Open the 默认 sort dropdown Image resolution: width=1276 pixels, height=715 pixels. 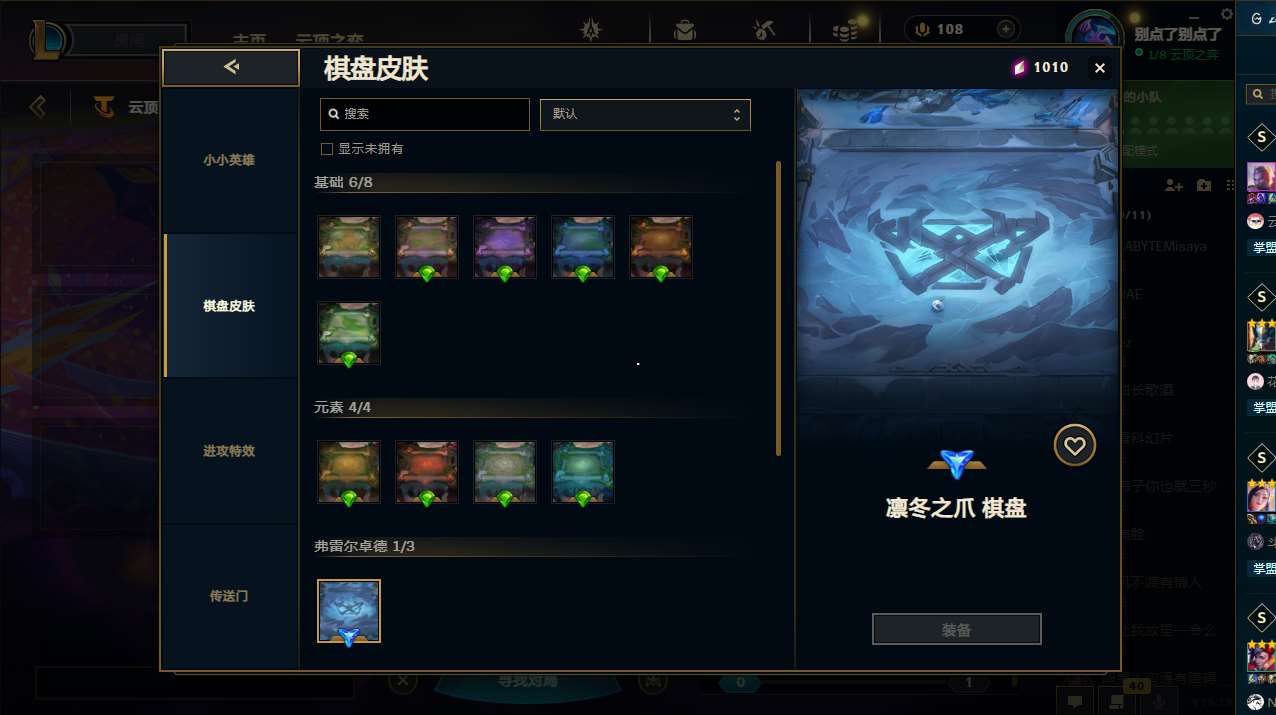pos(645,114)
